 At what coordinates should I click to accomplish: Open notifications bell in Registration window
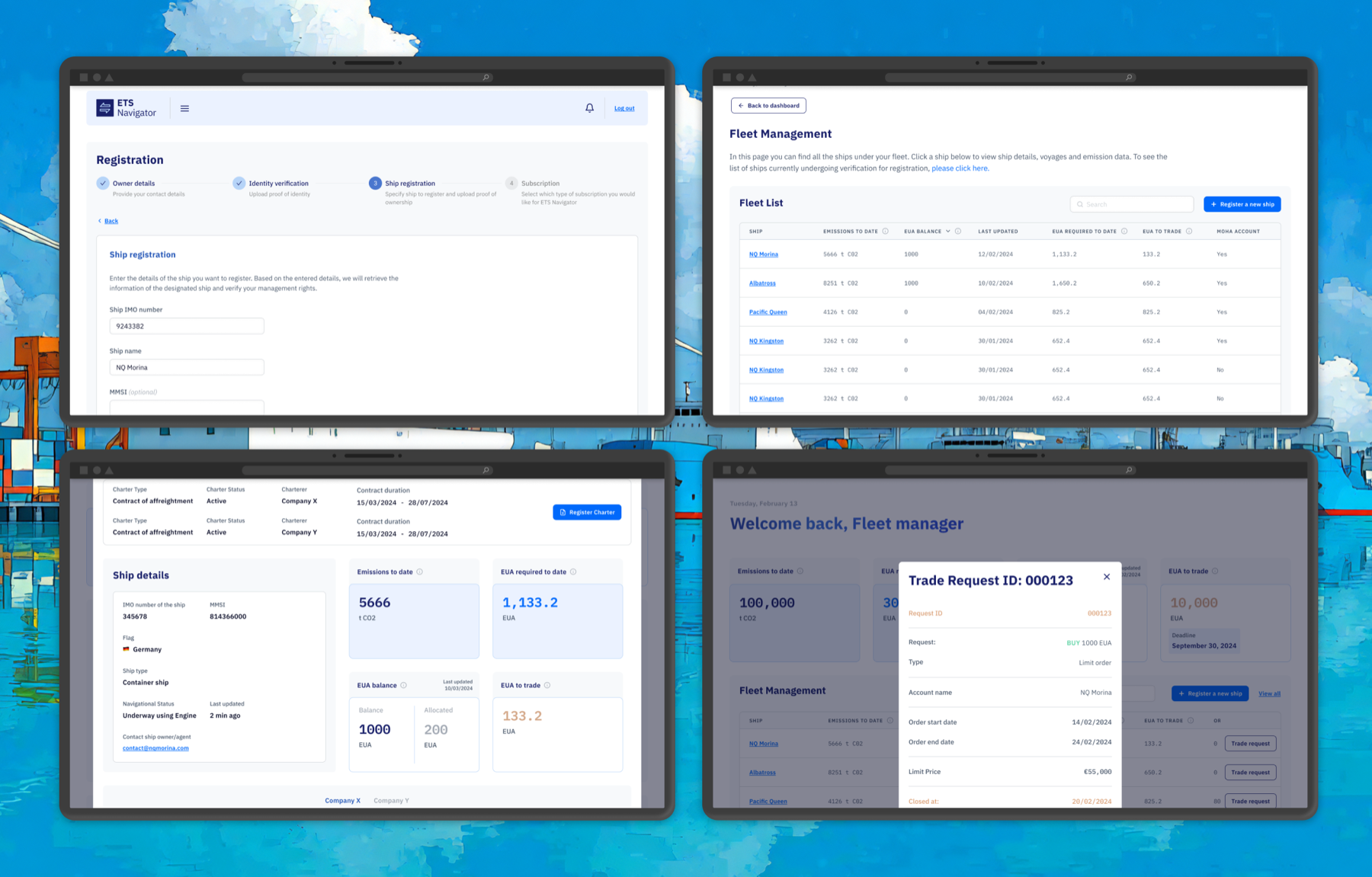589,108
